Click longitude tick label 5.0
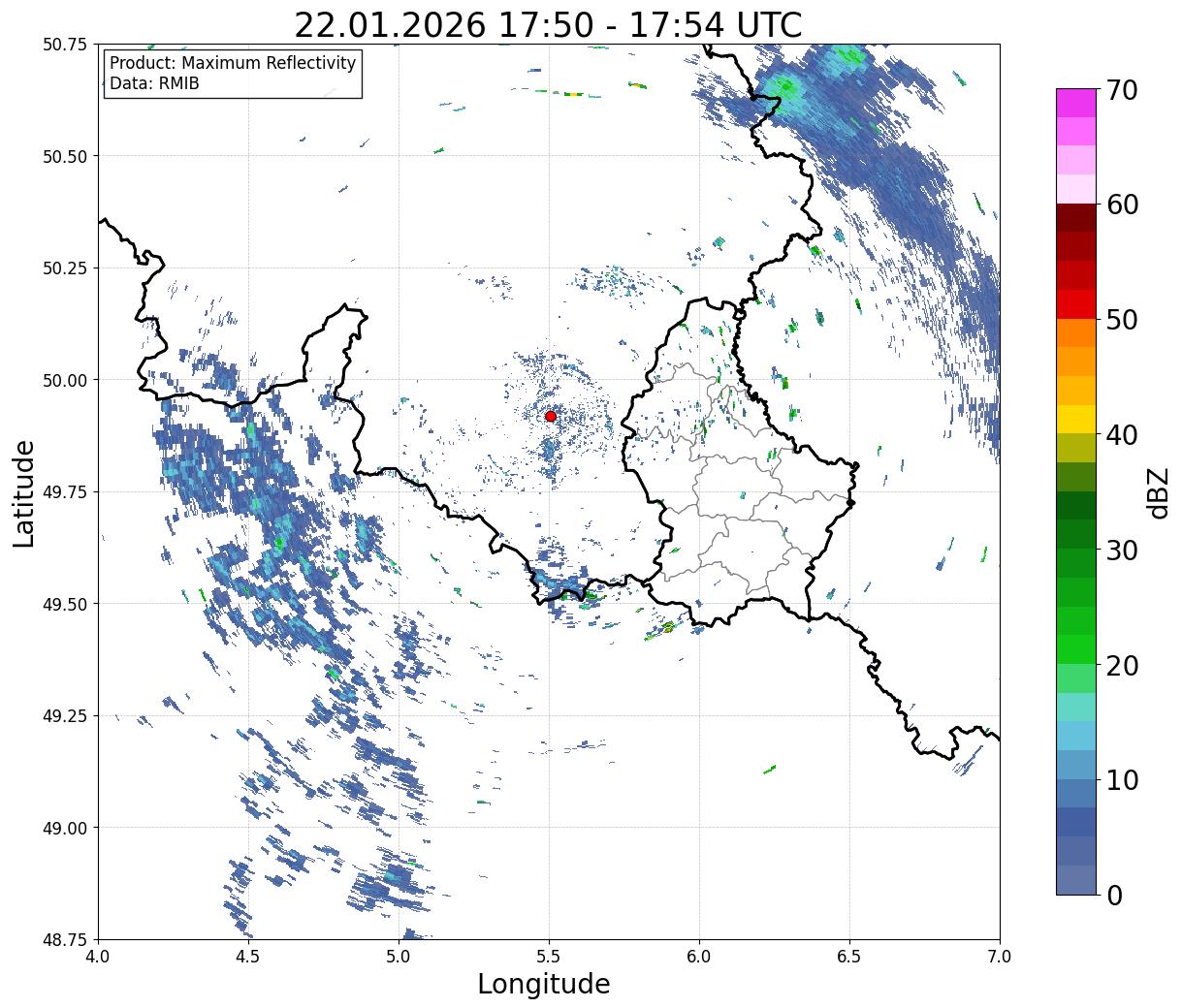 pos(399,957)
